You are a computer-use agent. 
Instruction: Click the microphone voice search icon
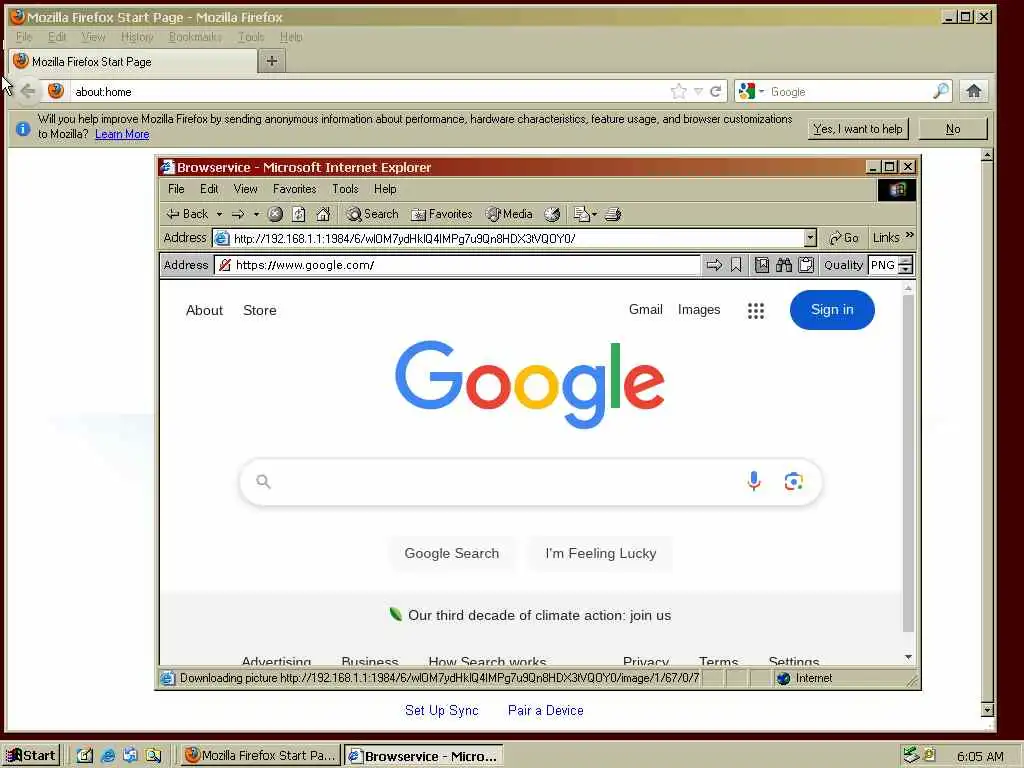tap(754, 481)
